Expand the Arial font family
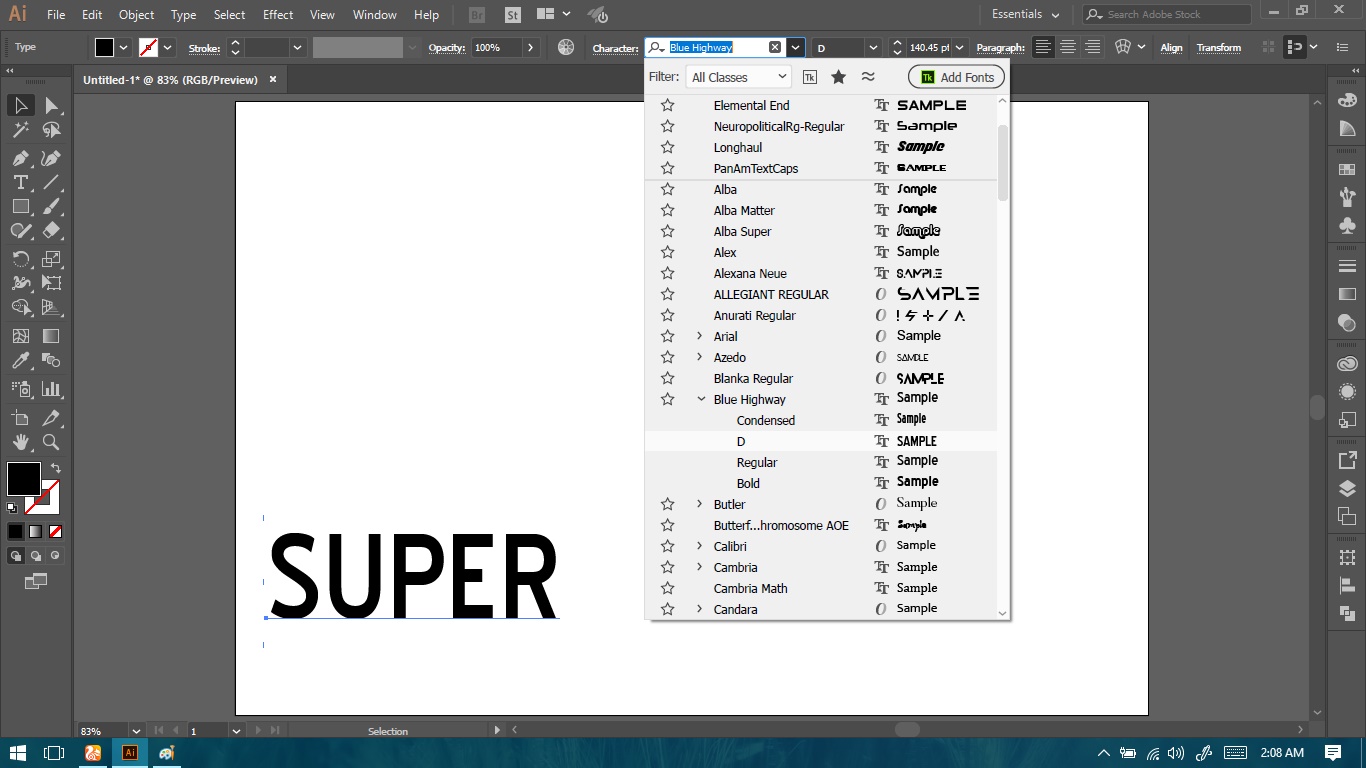 tap(700, 336)
